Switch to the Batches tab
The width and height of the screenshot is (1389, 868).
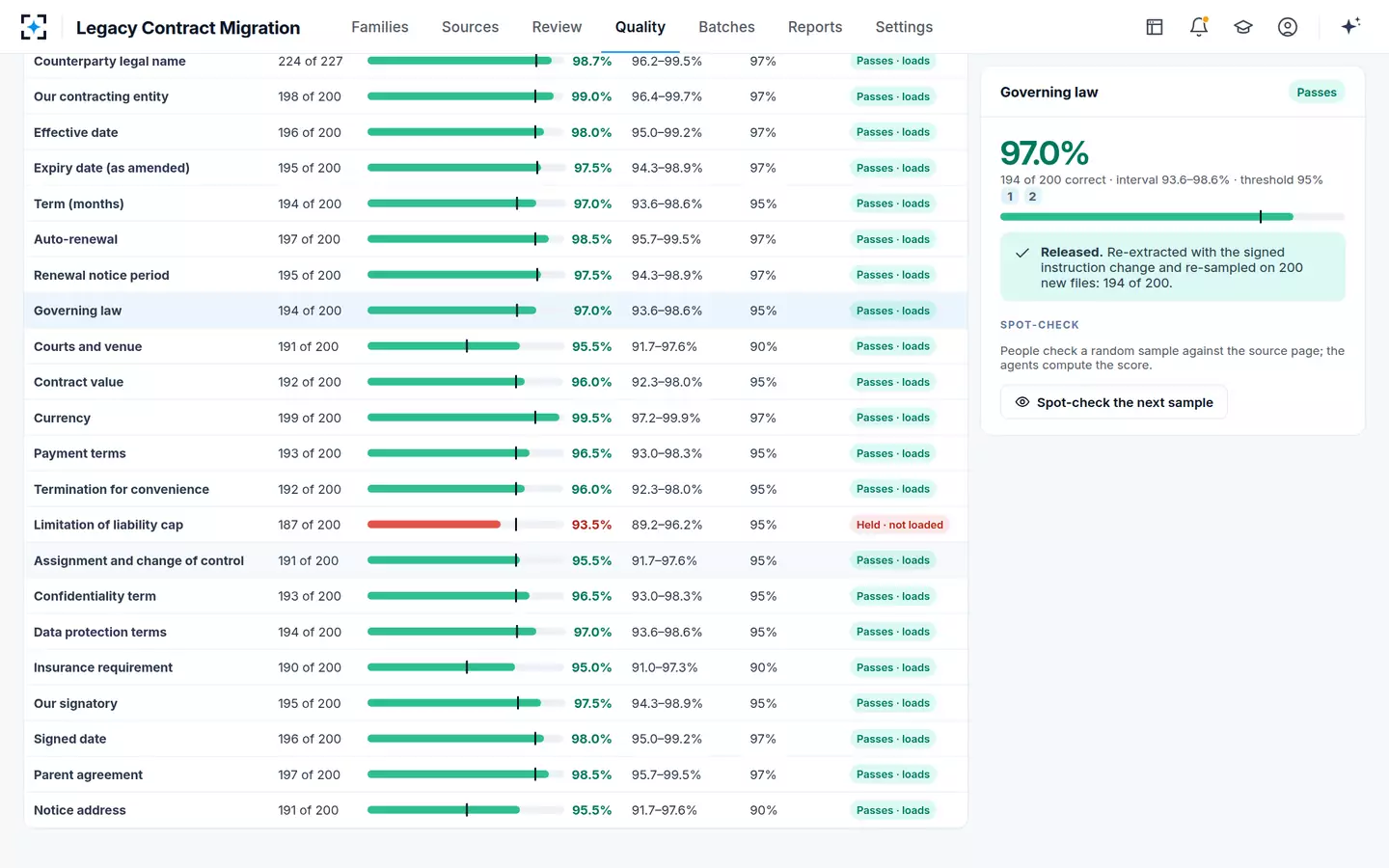pyautogui.click(x=726, y=27)
